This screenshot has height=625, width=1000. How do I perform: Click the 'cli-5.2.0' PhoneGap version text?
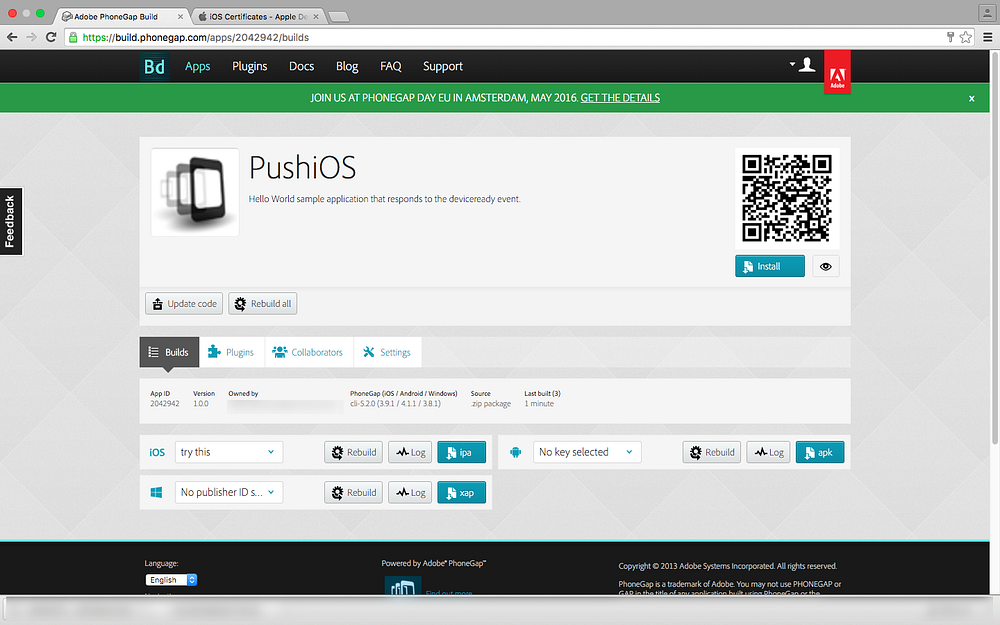pos(395,404)
